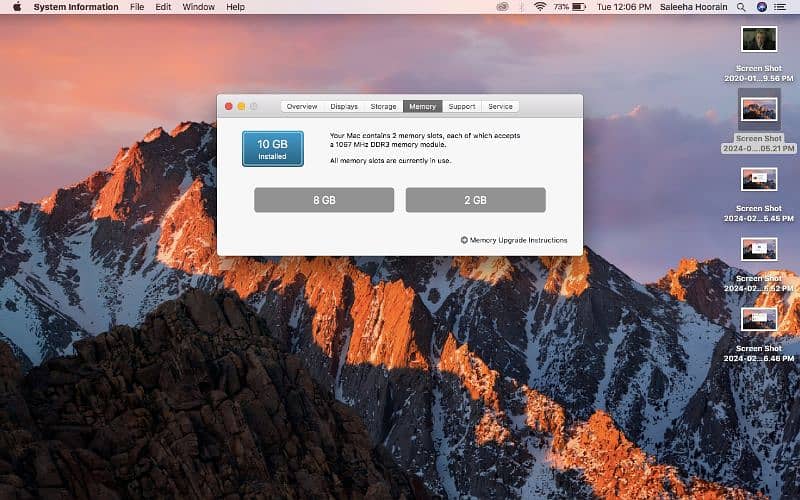Open the Service tab
This screenshot has width=800, height=500.
point(500,106)
